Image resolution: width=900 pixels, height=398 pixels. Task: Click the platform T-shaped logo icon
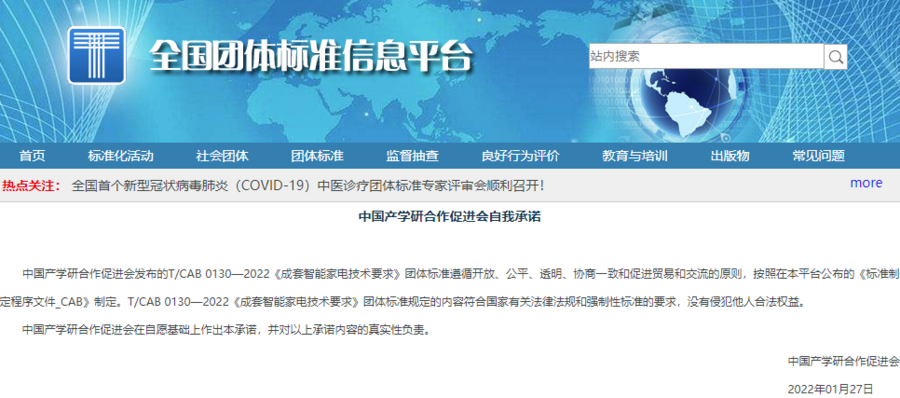tap(97, 55)
